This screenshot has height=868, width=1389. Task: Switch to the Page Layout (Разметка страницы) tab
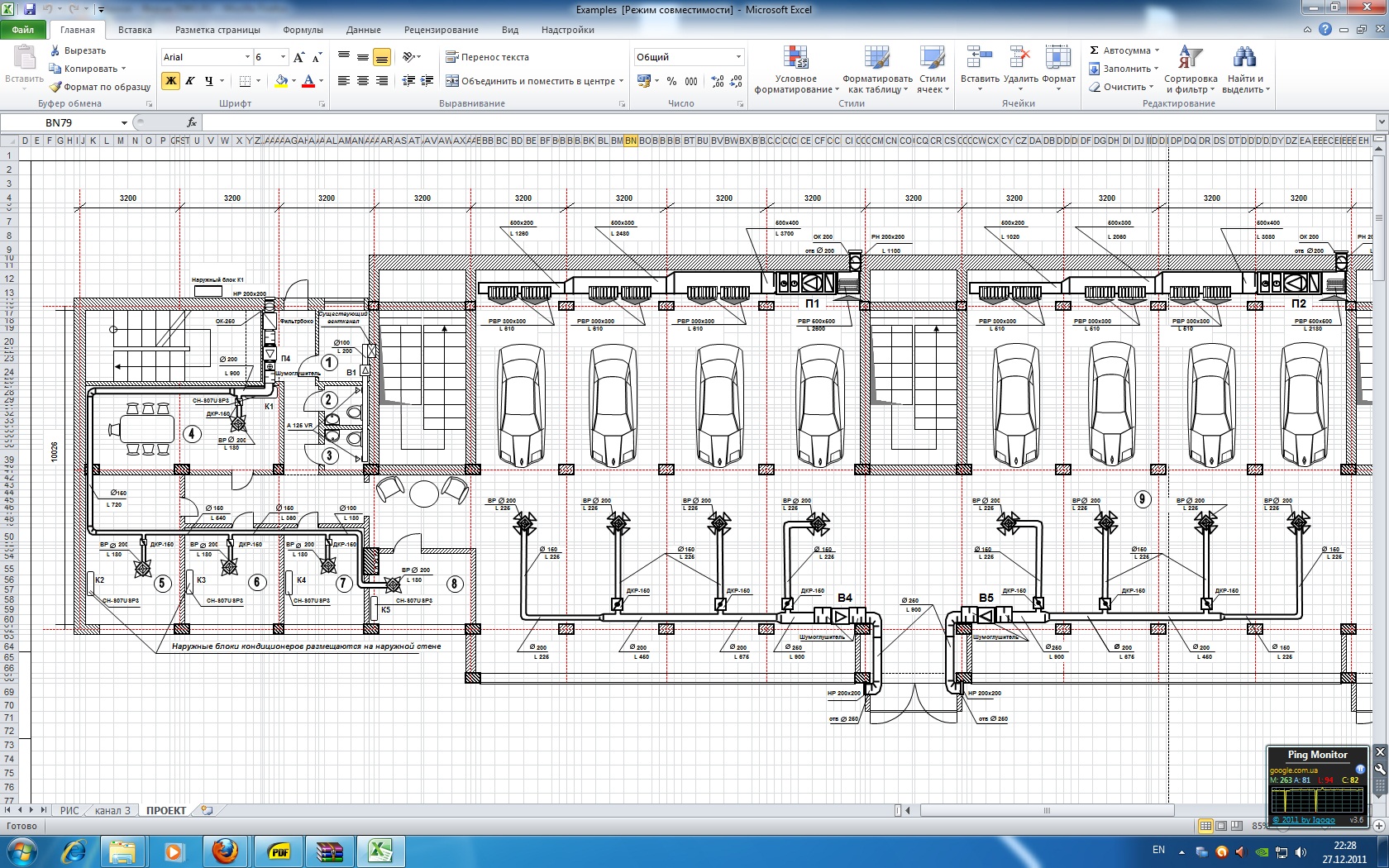217,30
